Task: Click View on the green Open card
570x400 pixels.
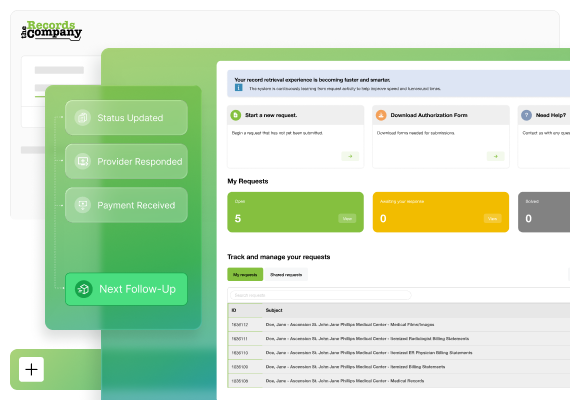Action: pos(347,219)
